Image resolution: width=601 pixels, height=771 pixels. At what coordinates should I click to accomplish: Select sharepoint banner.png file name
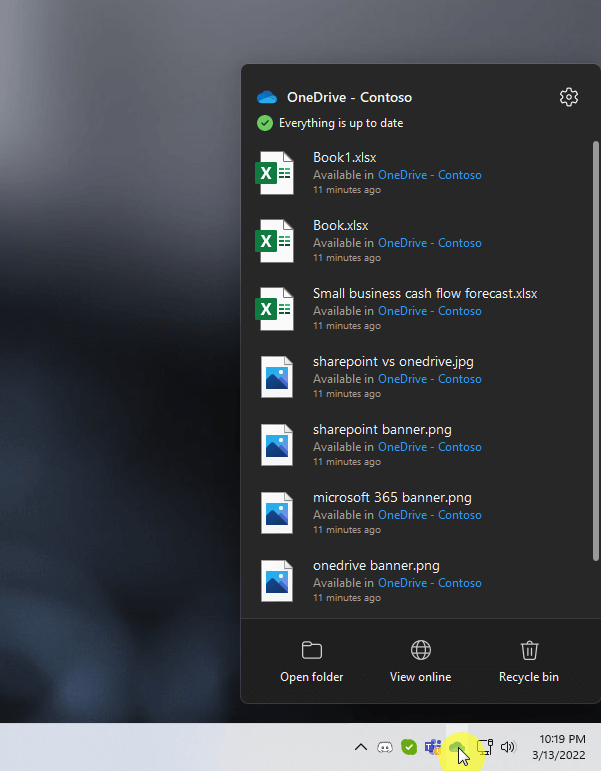382,429
